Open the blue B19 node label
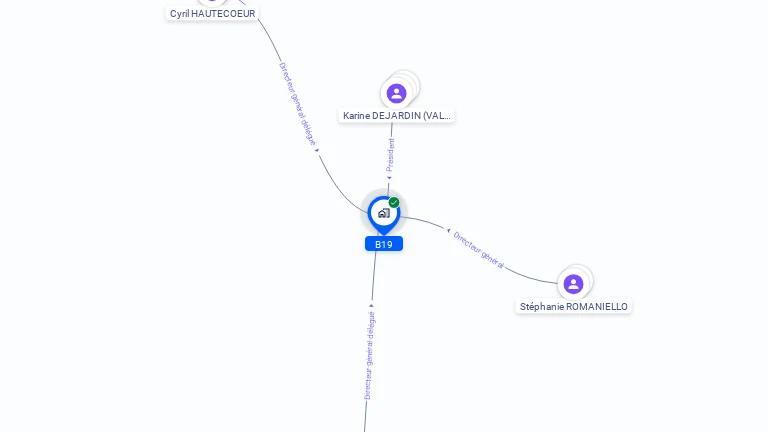This screenshot has height=432, width=768. [384, 244]
